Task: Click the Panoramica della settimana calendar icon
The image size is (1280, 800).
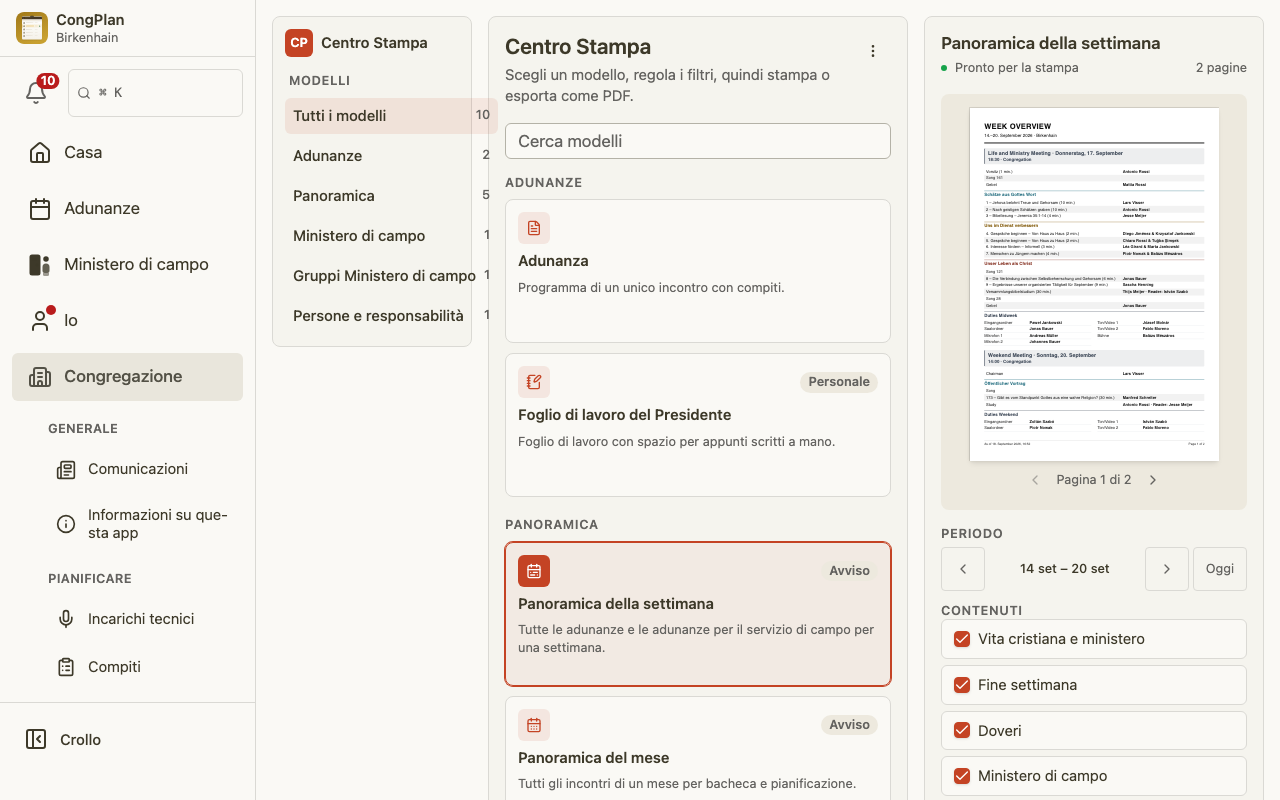Action: (x=534, y=571)
